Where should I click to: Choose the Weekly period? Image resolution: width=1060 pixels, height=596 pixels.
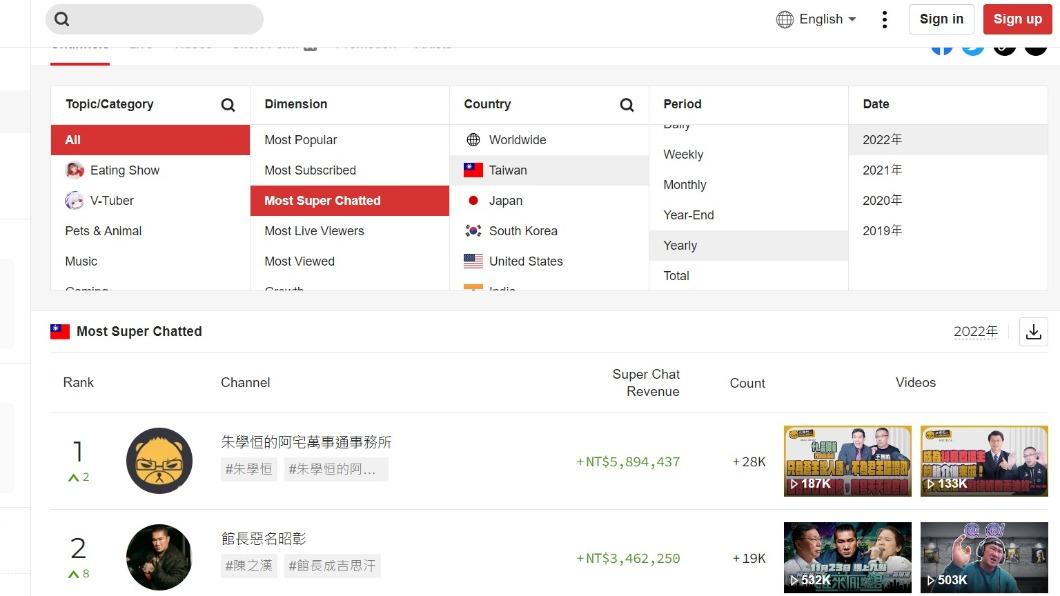748,155
